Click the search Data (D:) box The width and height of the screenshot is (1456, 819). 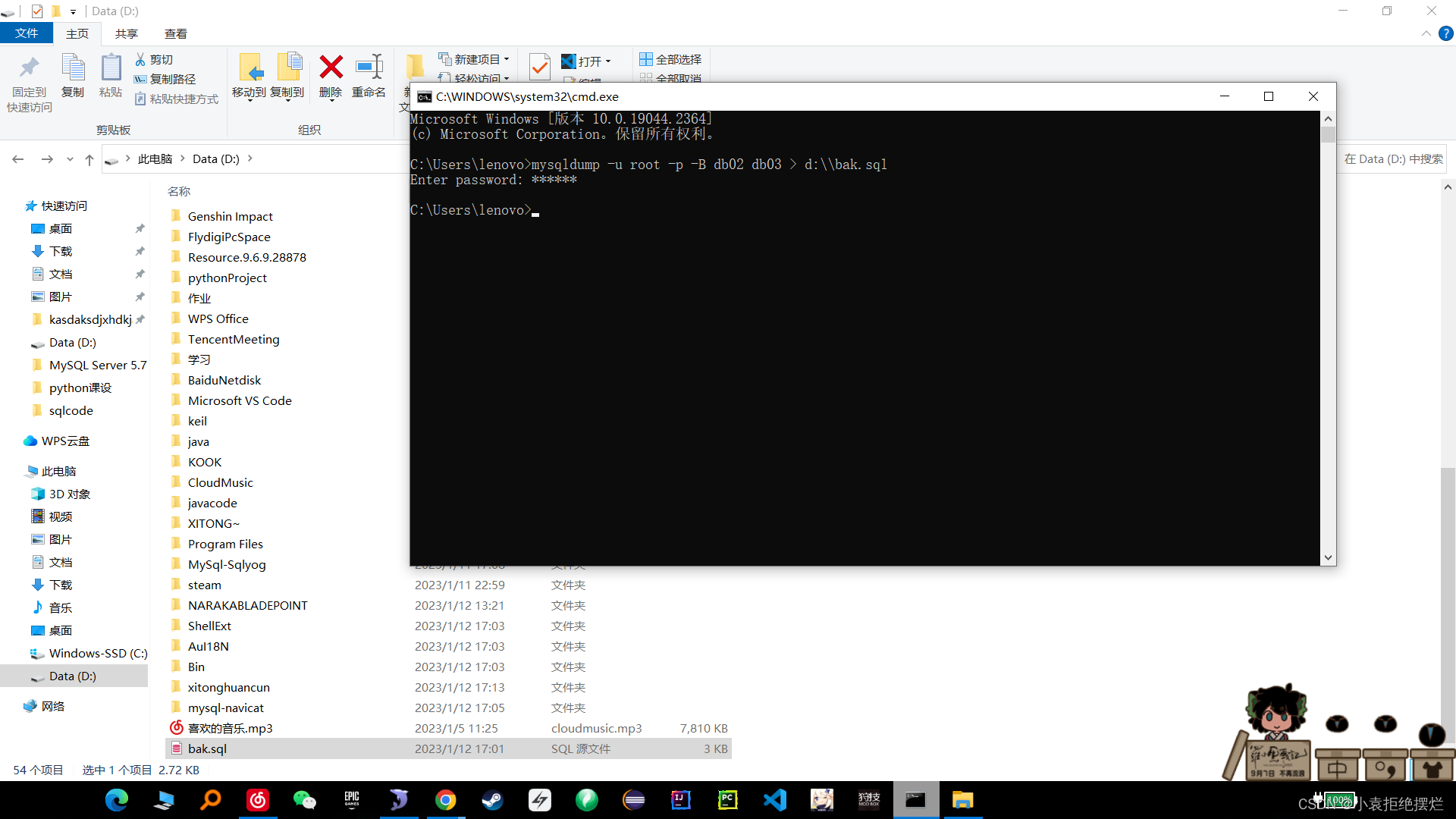point(1392,158)
